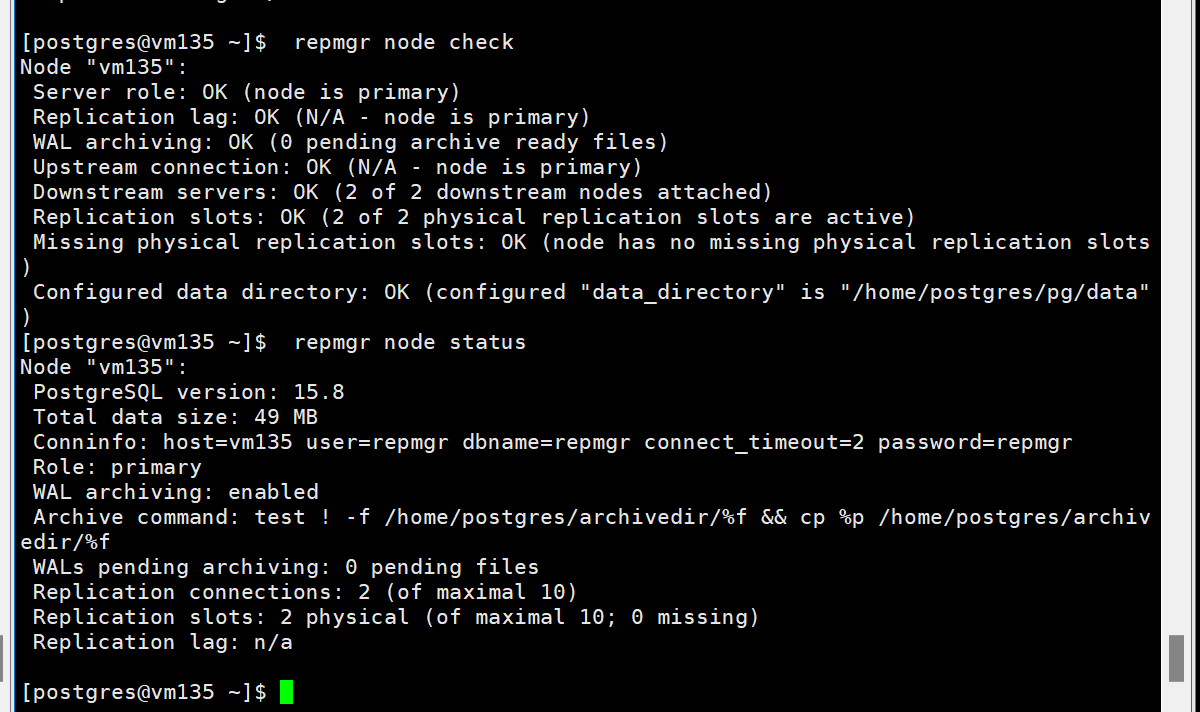The height and width of the screenshot is (712, 1200).
Task: Click the "Replication lag: OK" output line
Action: tap(311, 117)
